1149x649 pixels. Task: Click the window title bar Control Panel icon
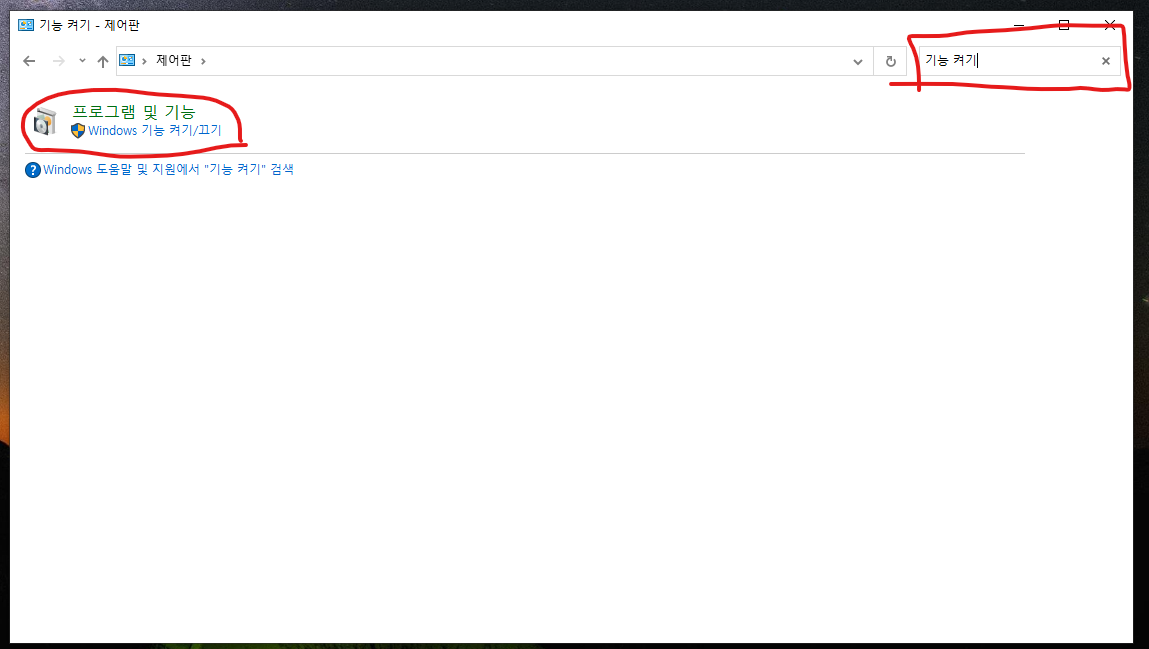coord(26,25)
